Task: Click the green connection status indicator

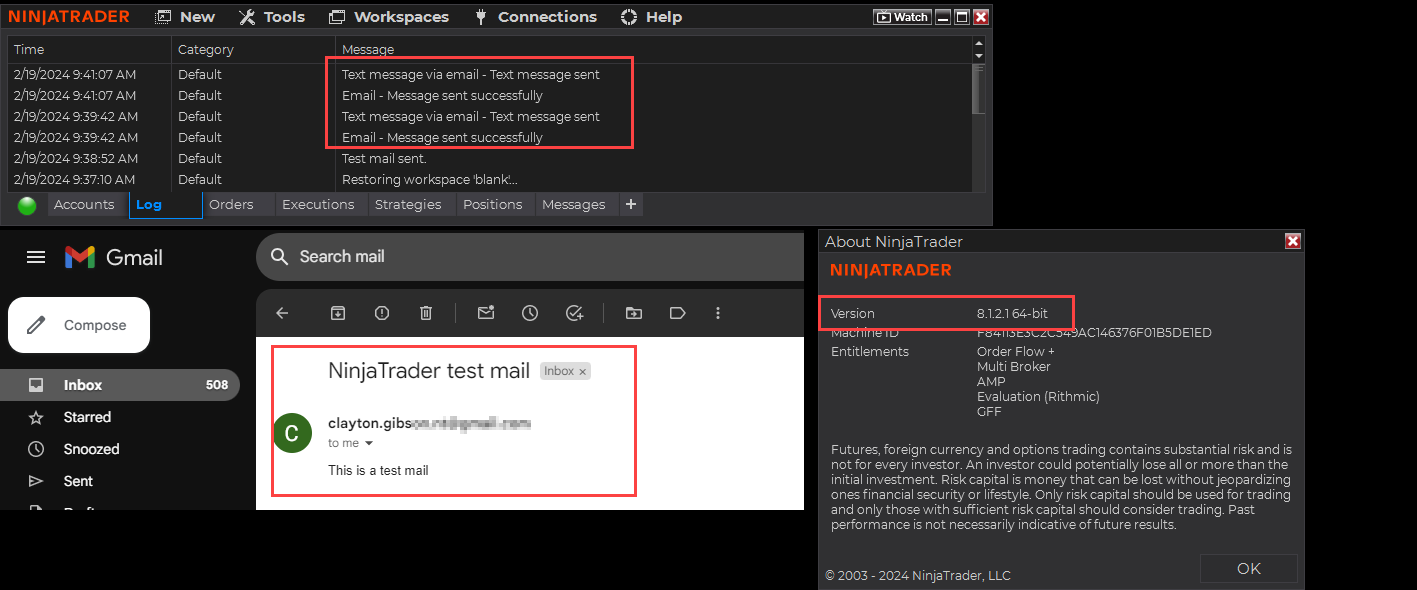Action: [x=27, y=206]
